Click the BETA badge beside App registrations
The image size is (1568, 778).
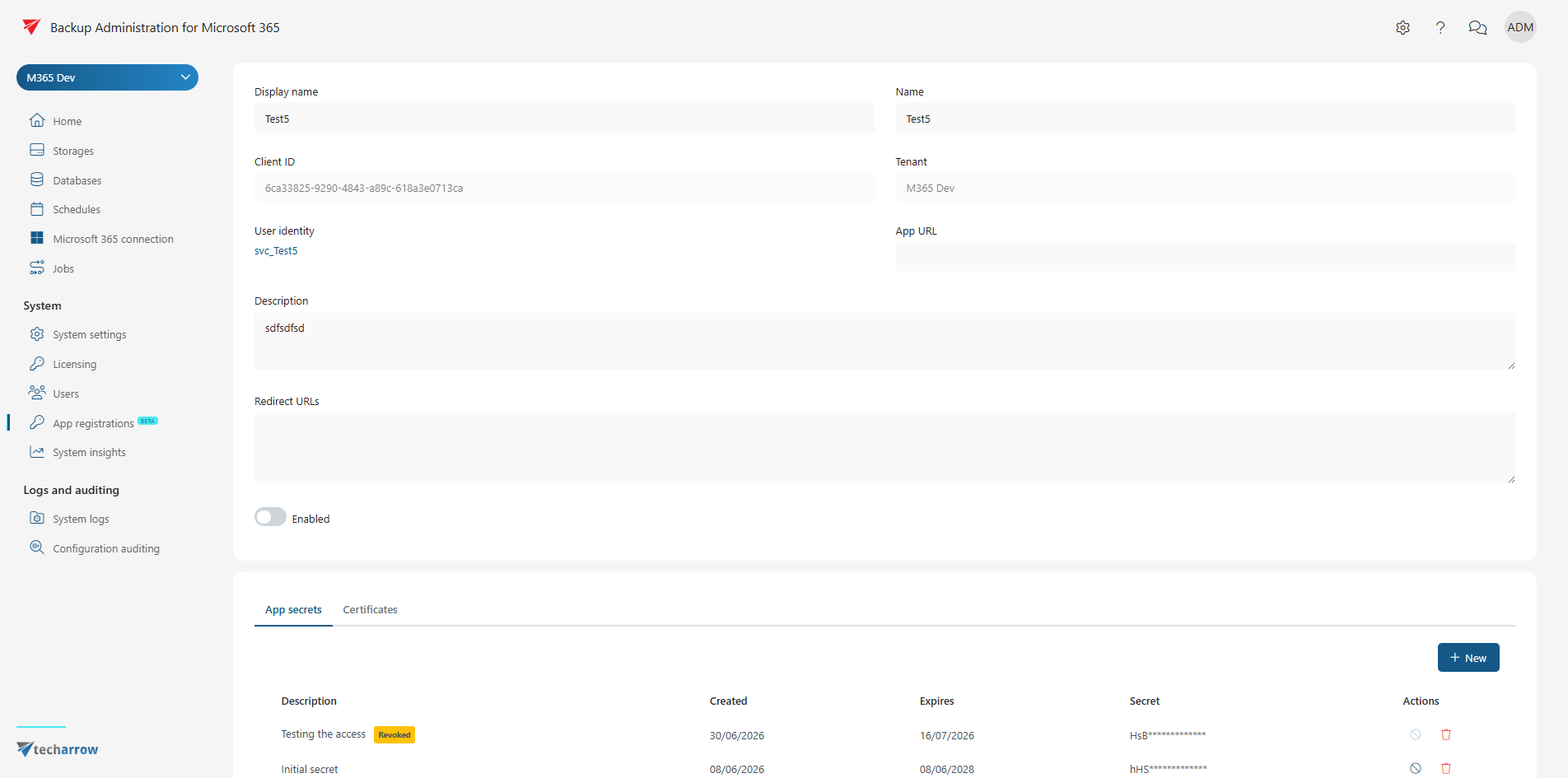147,421
